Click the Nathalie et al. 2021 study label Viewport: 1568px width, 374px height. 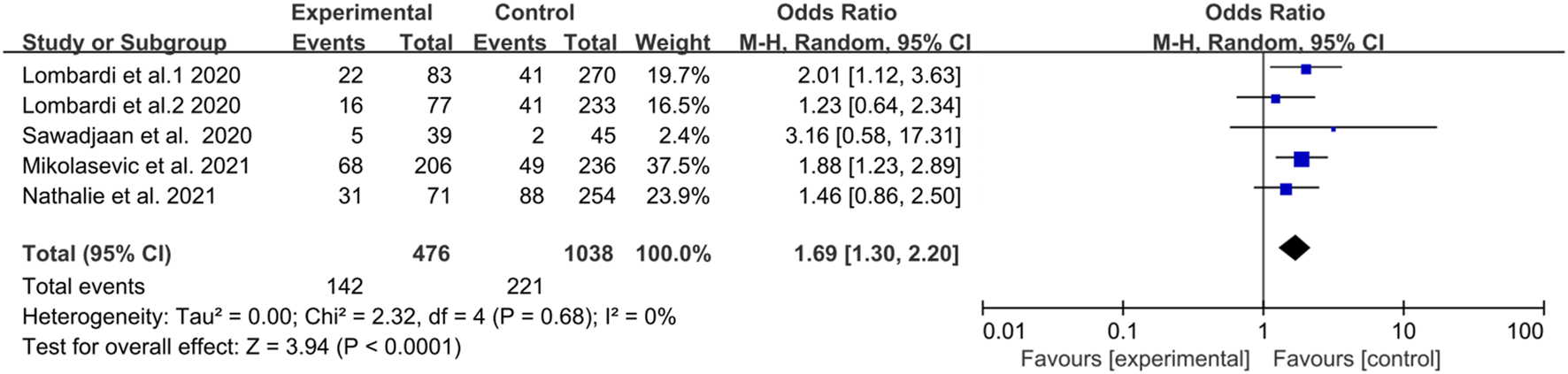[119, 195]
